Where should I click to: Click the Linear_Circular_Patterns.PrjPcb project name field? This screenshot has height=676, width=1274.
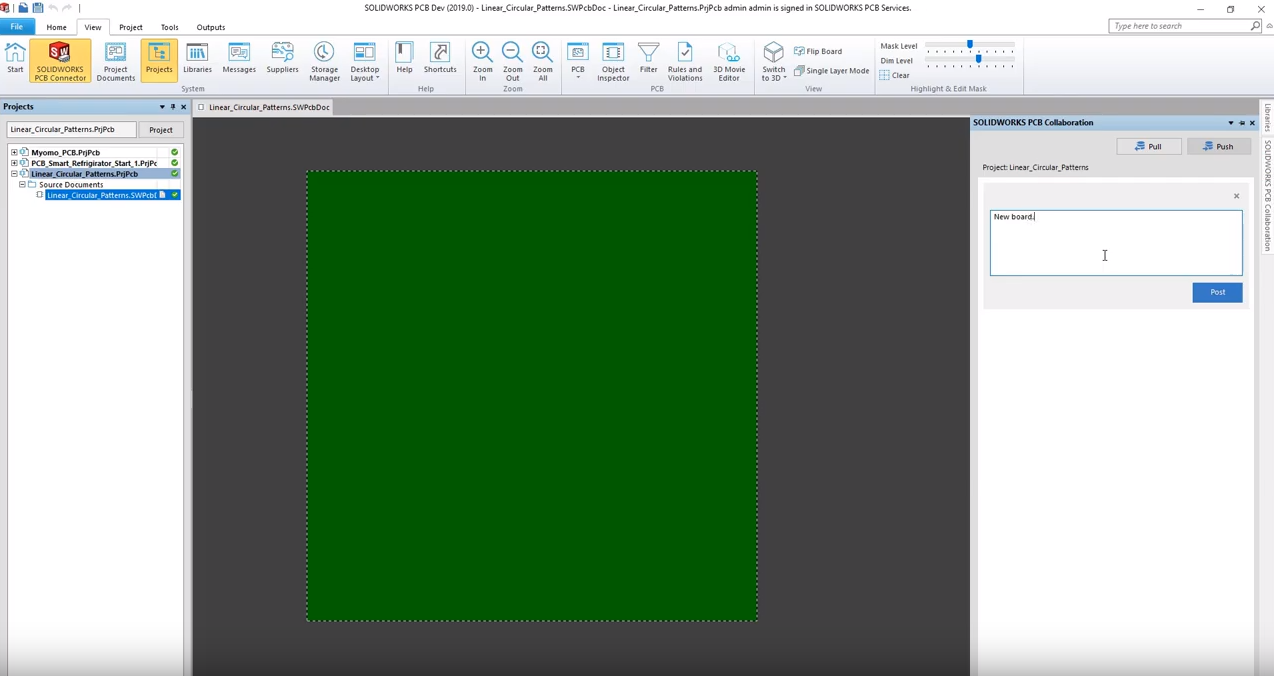coord(71,130)
